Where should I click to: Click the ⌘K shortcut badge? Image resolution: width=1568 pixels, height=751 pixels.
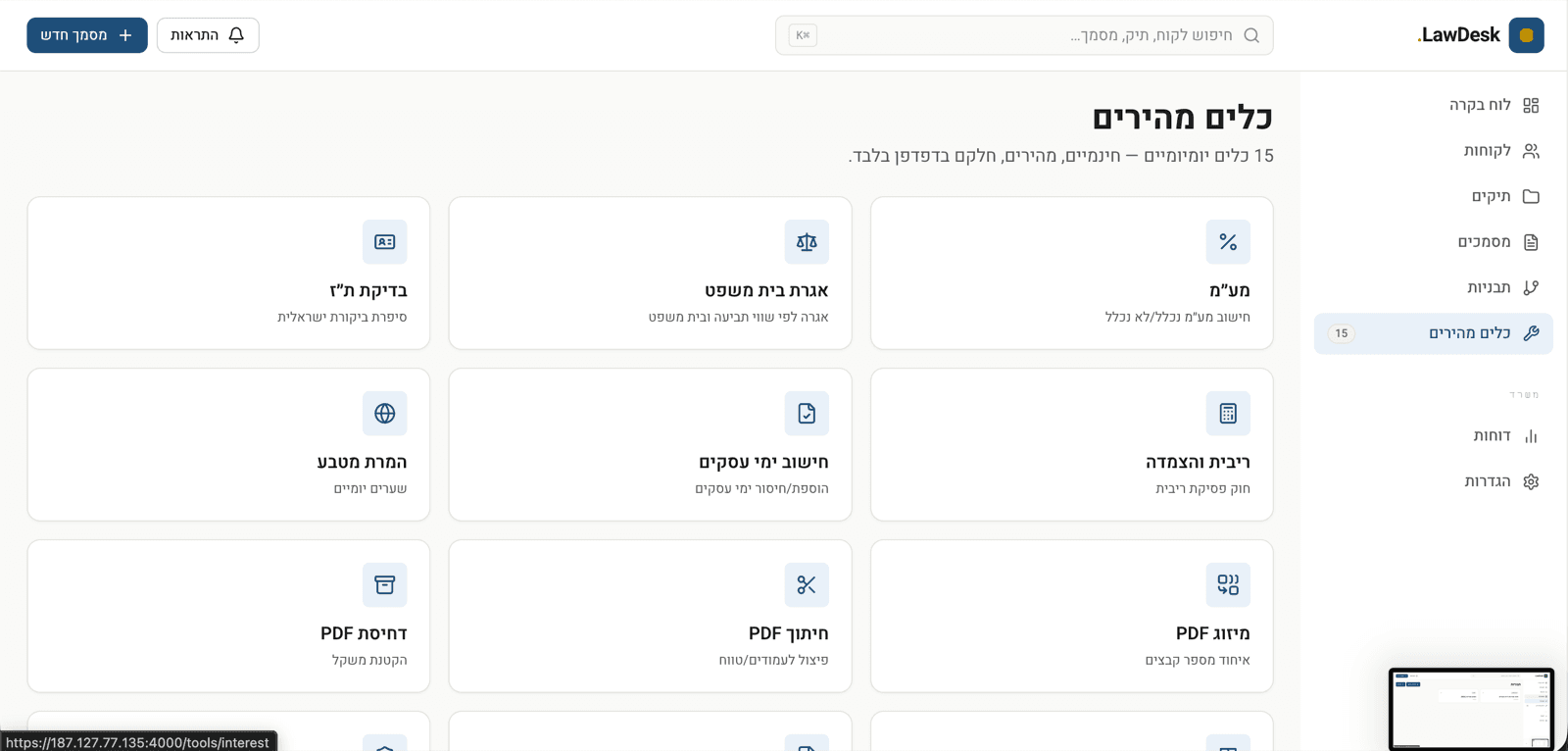(x=803, y=35)
